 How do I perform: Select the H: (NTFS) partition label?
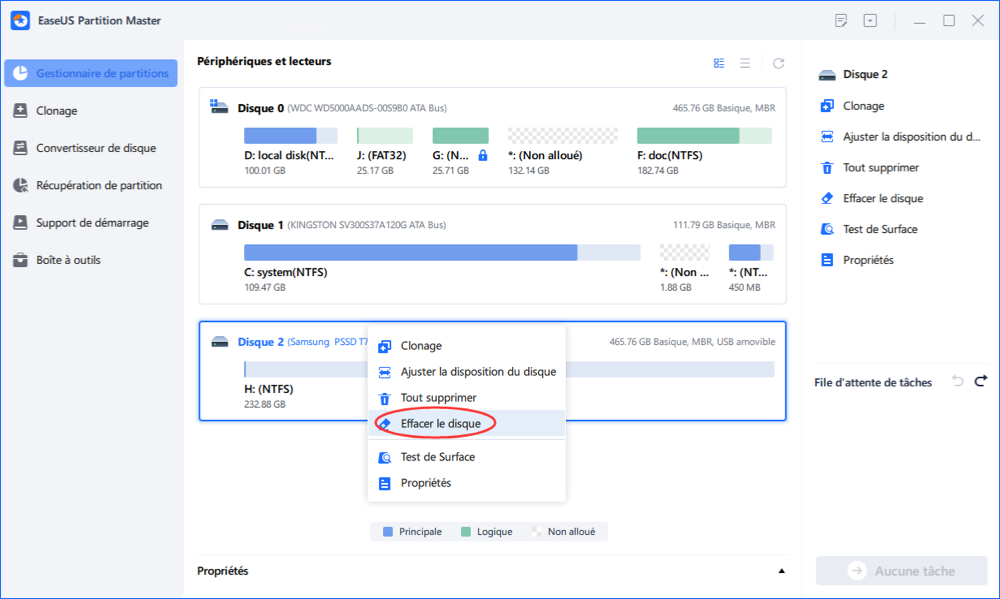(268, 389)
